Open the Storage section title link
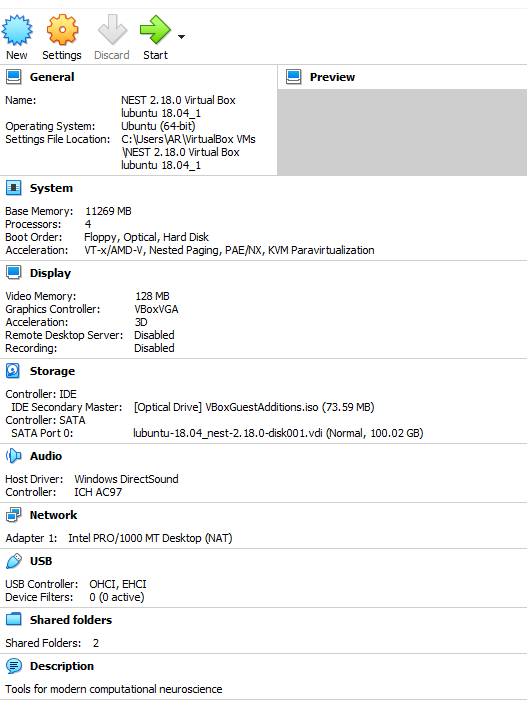This screenshot has width=527, height=702. (52, 371)
